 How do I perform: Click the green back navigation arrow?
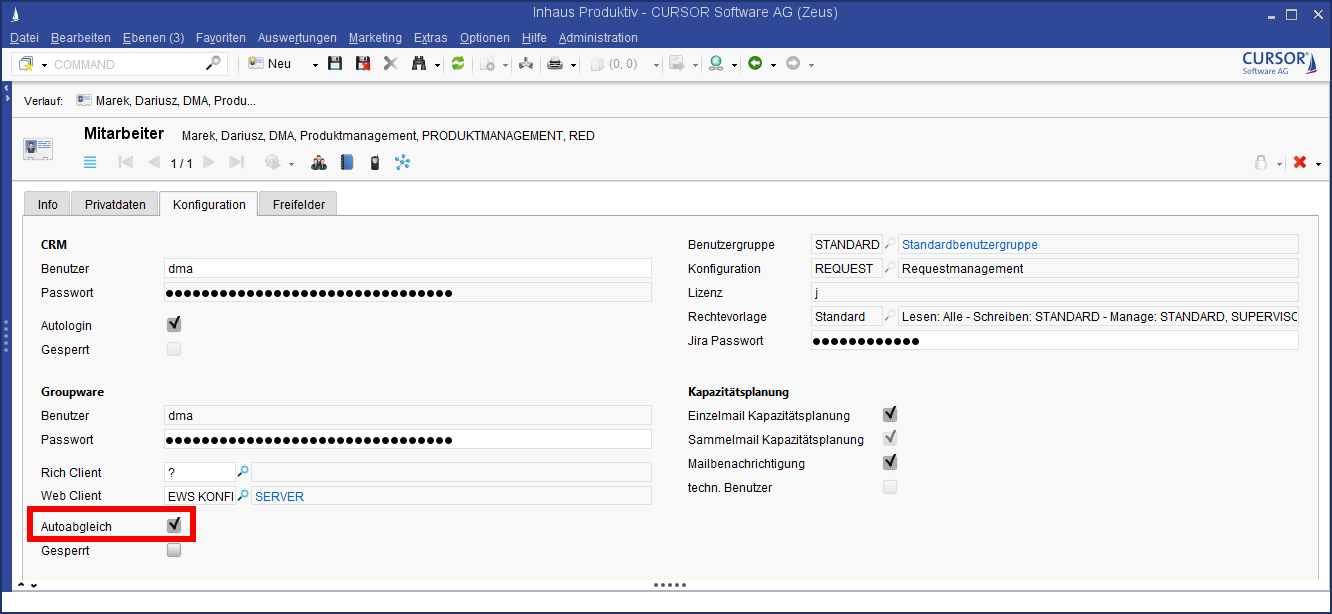tap(755, 64)
